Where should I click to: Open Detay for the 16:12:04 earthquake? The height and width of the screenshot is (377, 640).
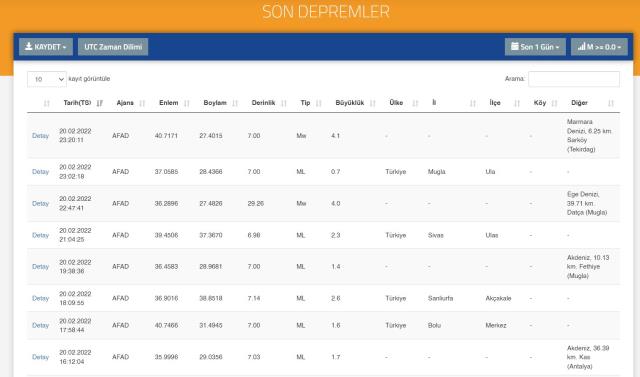[40, 357]
